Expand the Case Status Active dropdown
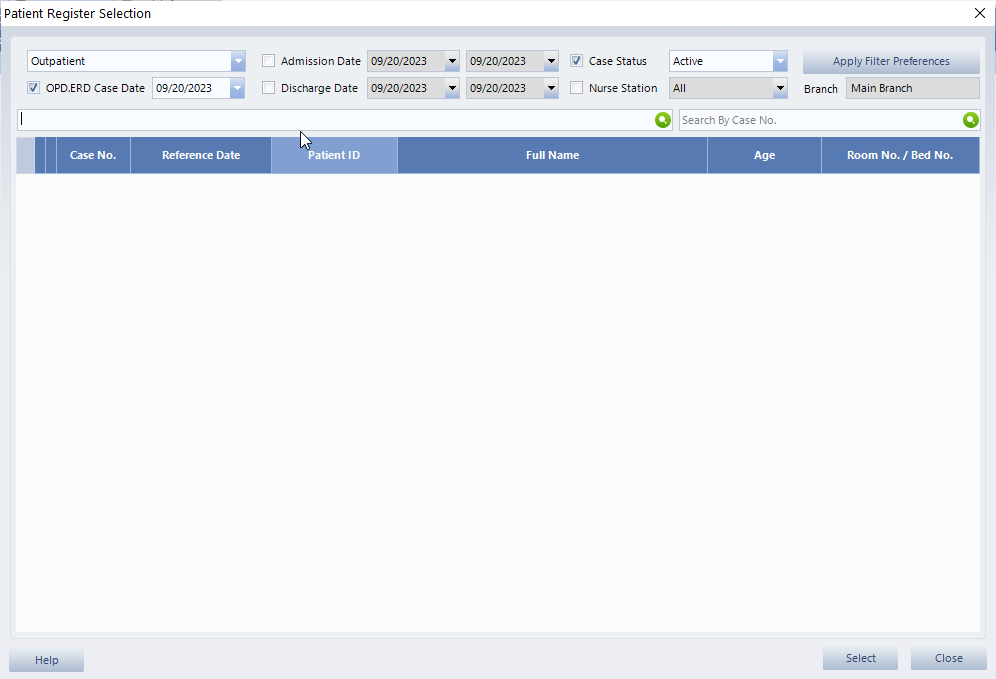996x679 pixels. [780, 61]
